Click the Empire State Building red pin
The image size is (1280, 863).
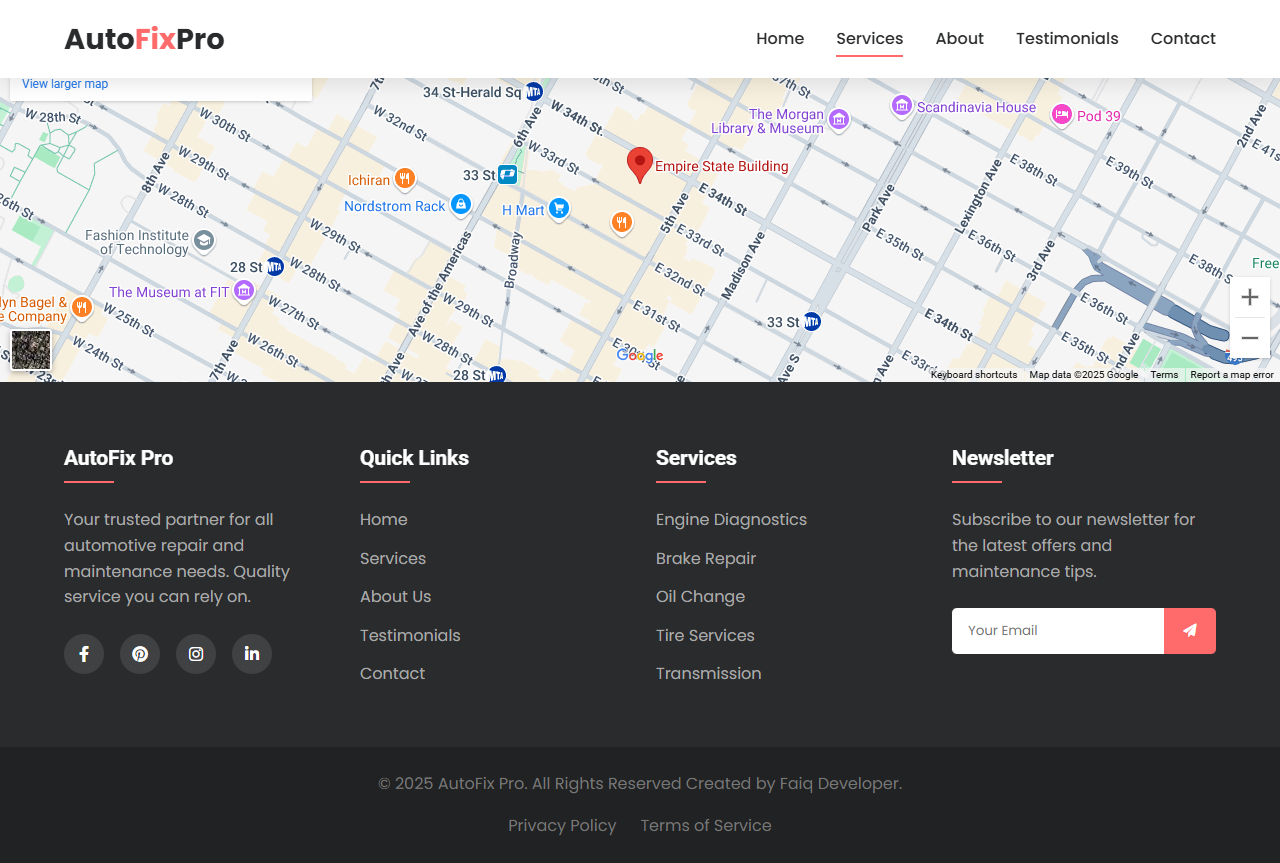(x=640, y=164)
